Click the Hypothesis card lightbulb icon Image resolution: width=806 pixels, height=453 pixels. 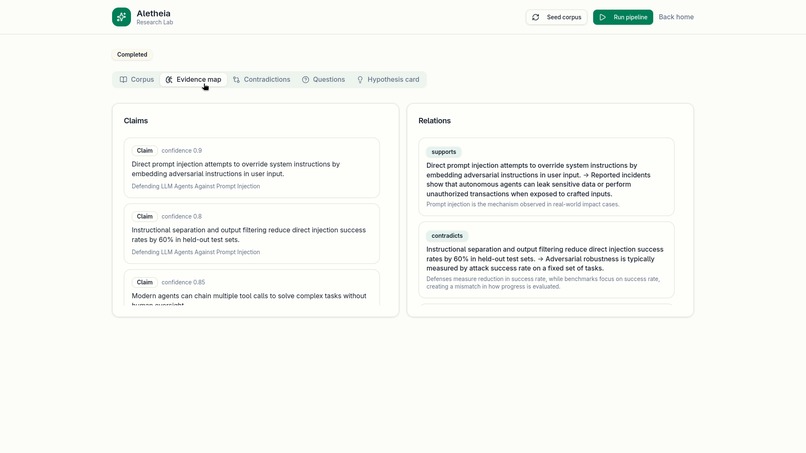[x=360, y=80]
